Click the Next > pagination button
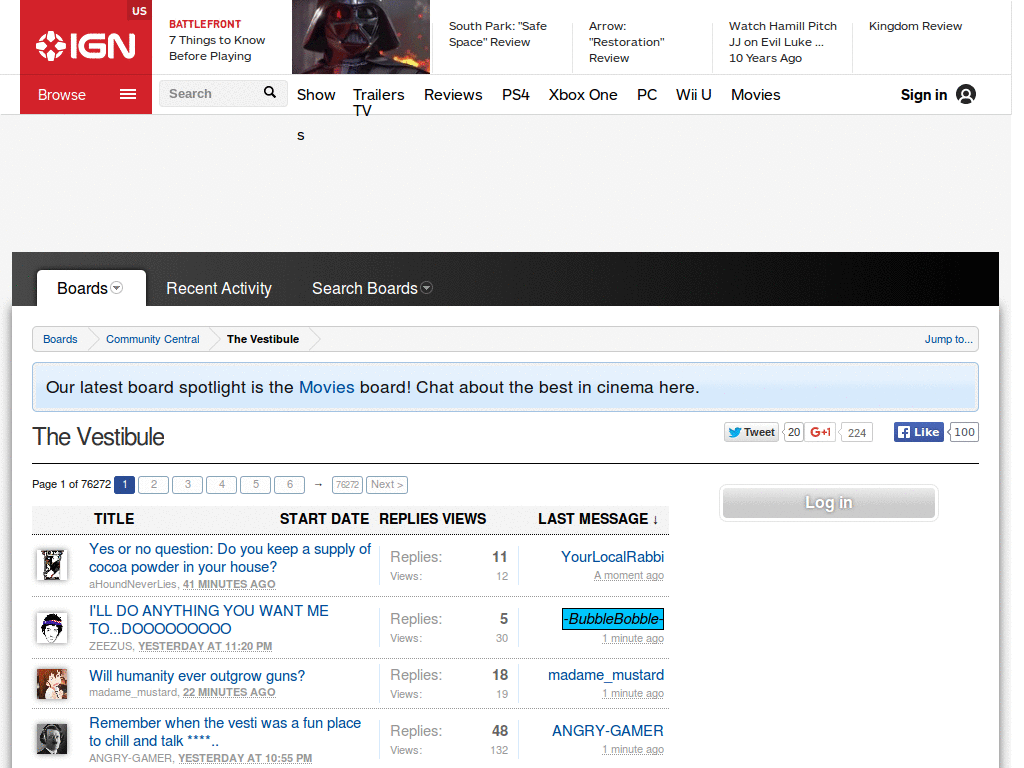 387,484
